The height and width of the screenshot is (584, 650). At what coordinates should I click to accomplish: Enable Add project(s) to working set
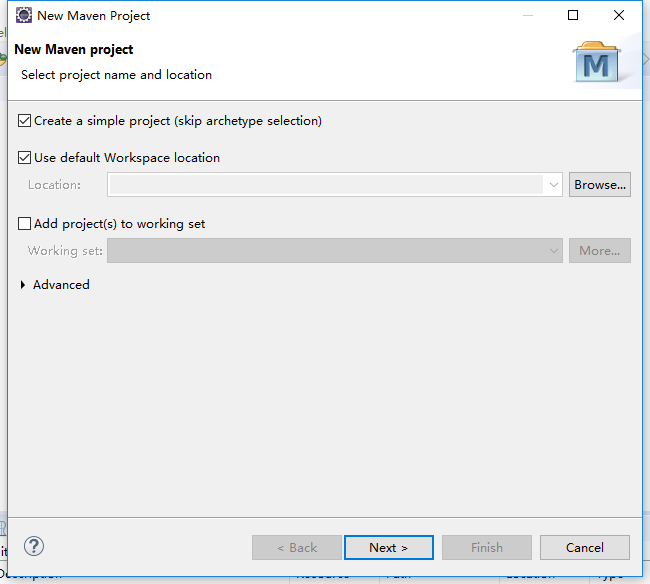point(24,224)
